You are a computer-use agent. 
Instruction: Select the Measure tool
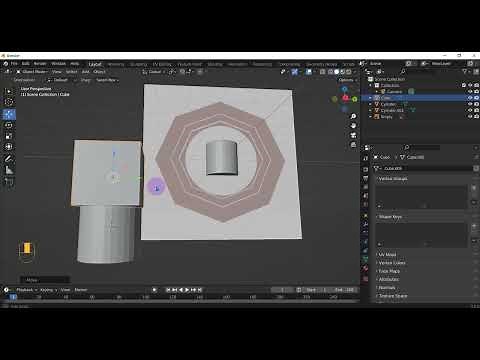click(x=9, y=170)
